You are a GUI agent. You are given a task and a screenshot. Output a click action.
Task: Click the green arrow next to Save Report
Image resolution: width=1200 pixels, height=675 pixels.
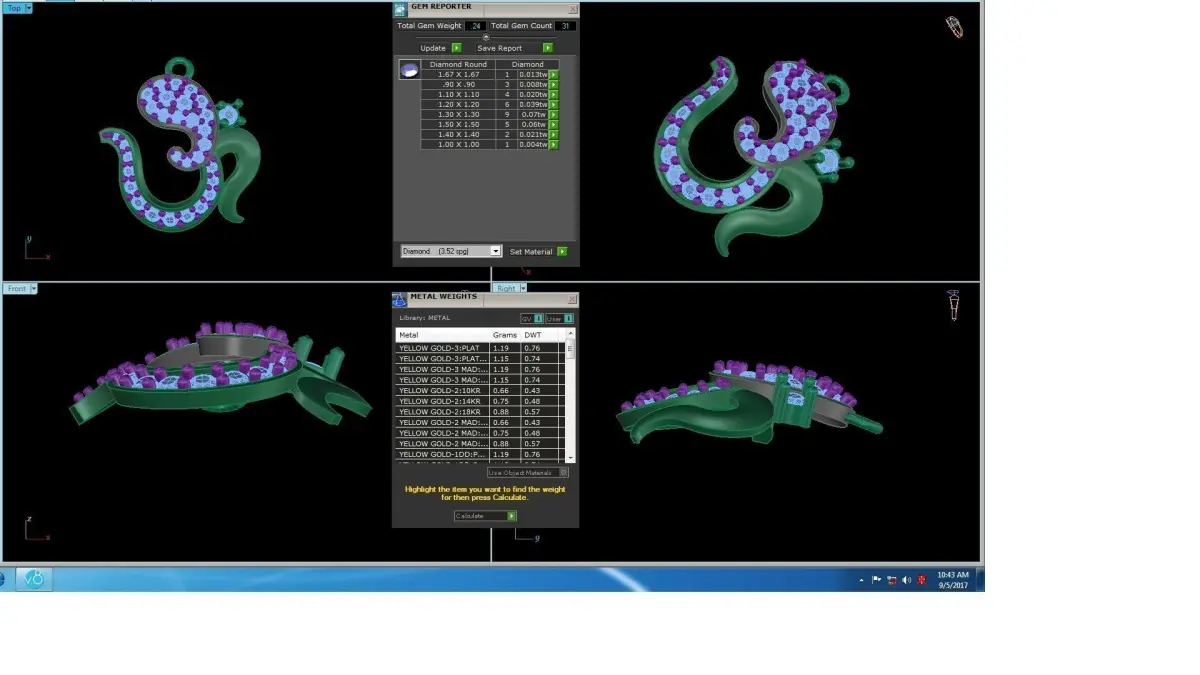(x=548, y=48)
